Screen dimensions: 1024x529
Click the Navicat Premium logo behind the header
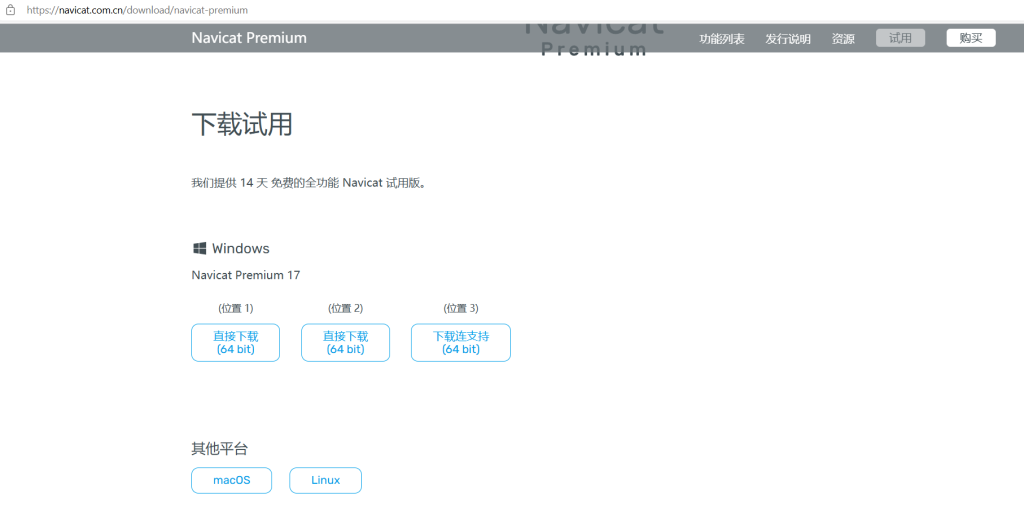pos(593,40)
